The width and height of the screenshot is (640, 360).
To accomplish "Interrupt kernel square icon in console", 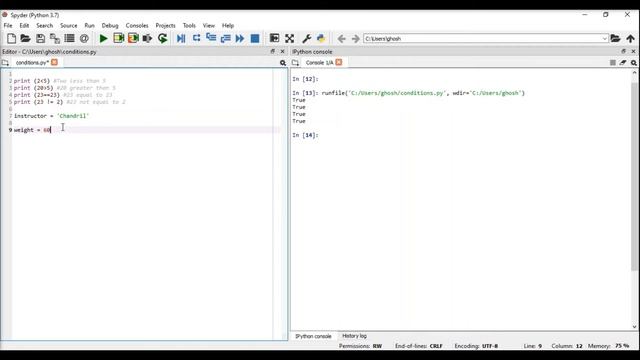I will [x=613, y=62].
